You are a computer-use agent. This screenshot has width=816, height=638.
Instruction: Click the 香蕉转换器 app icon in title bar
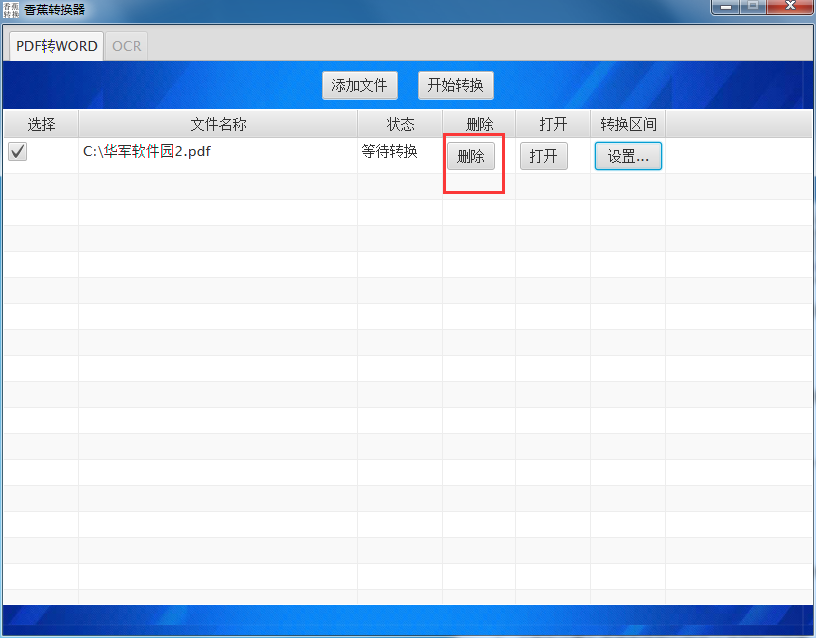pos(11,9)
